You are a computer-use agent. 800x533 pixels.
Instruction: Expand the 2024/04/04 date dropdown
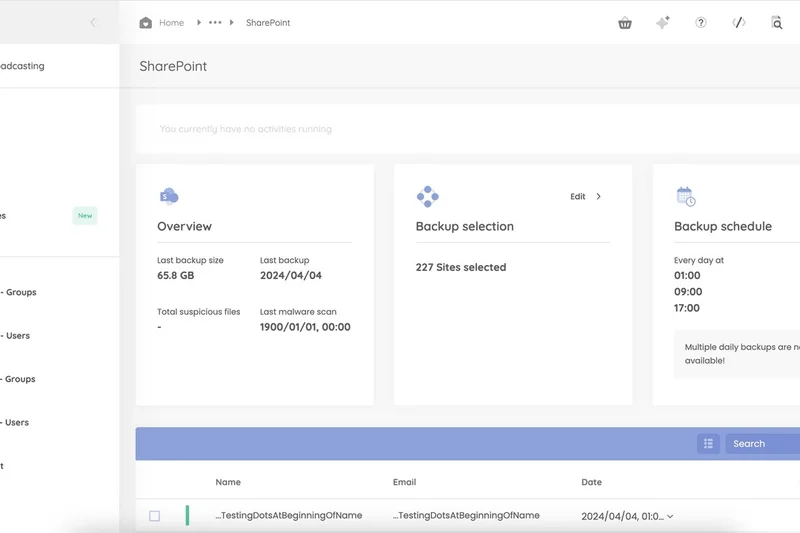pyautogui.click(x=670, y=516)
